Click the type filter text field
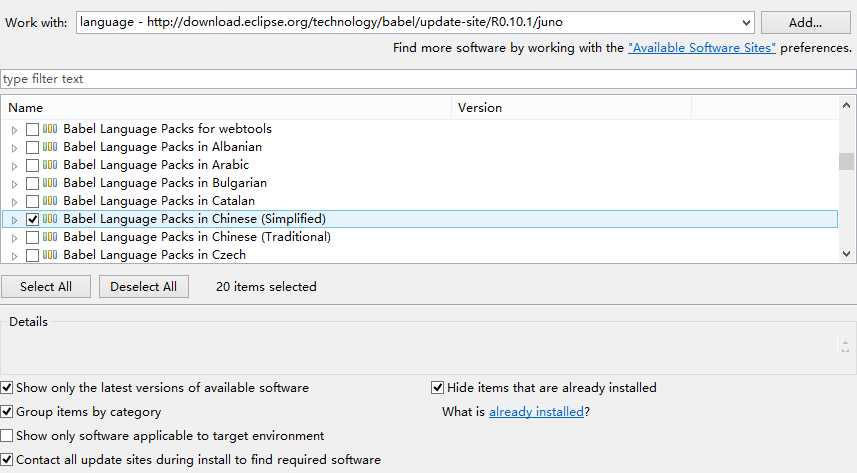This screenshot has height=473, width=857. [428, 79]
